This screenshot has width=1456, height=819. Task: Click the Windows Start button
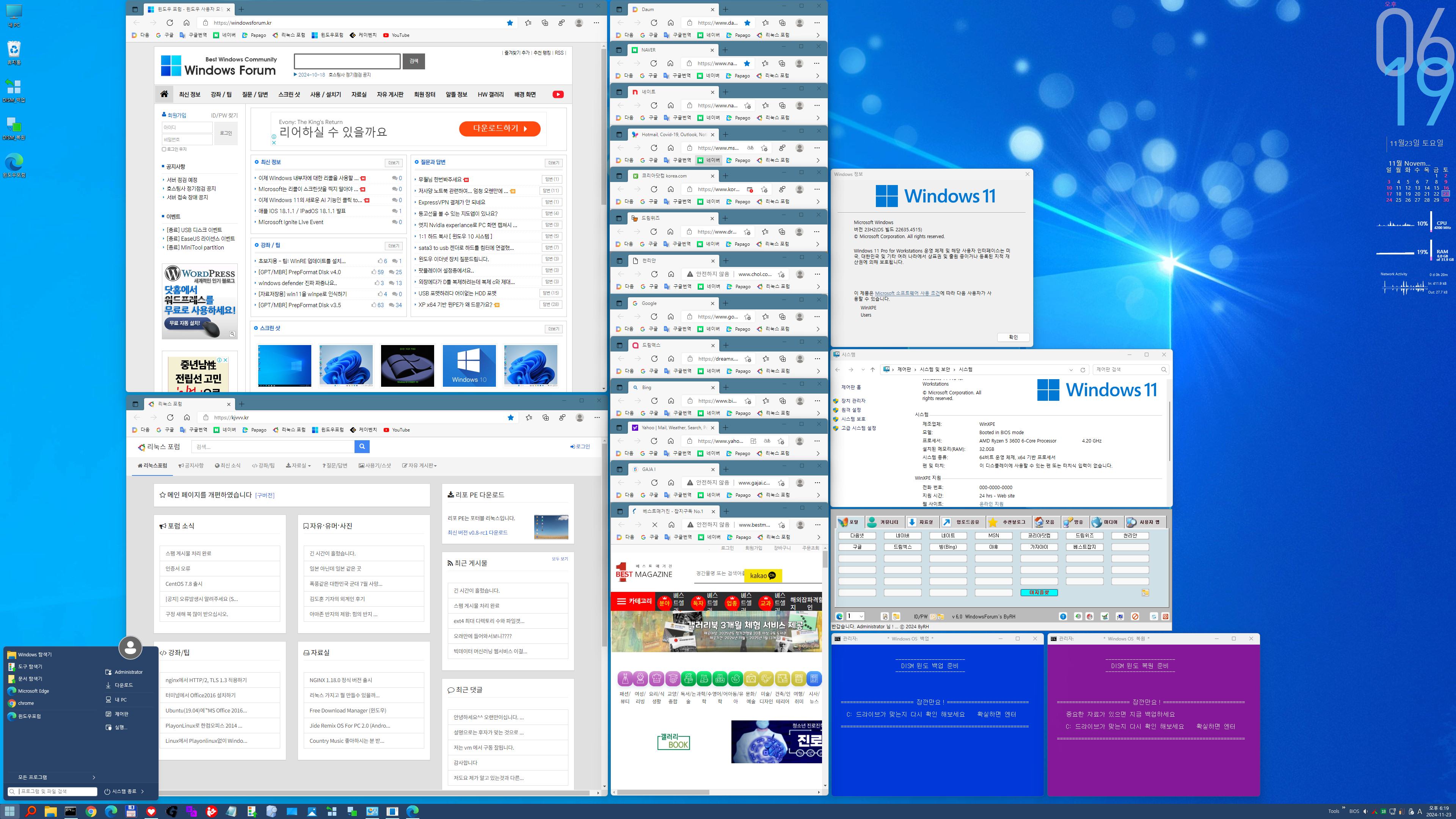(x=10, y=811)
